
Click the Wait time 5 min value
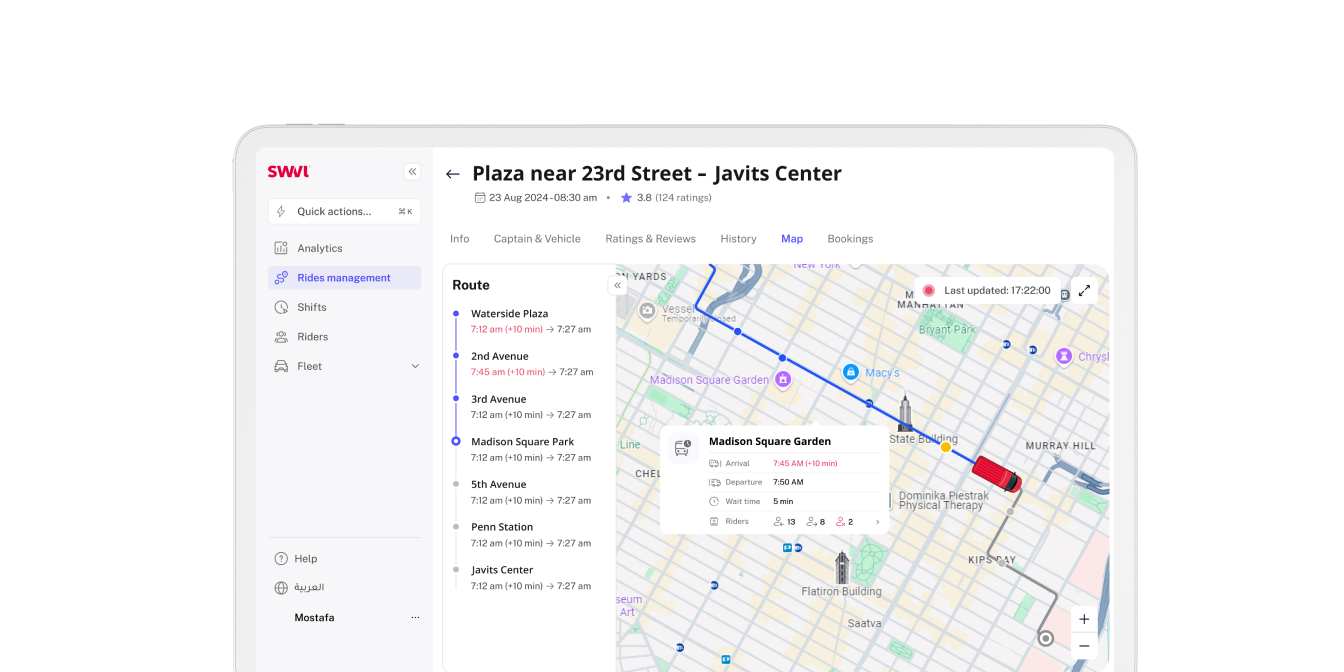coord(783,501)
